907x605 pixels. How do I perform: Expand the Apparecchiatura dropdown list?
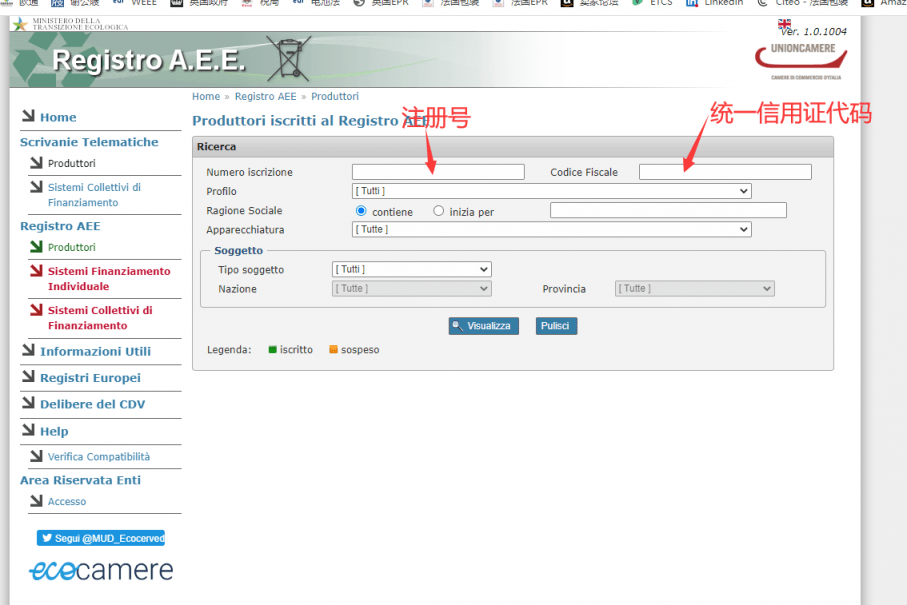click(x=551, y=229)
